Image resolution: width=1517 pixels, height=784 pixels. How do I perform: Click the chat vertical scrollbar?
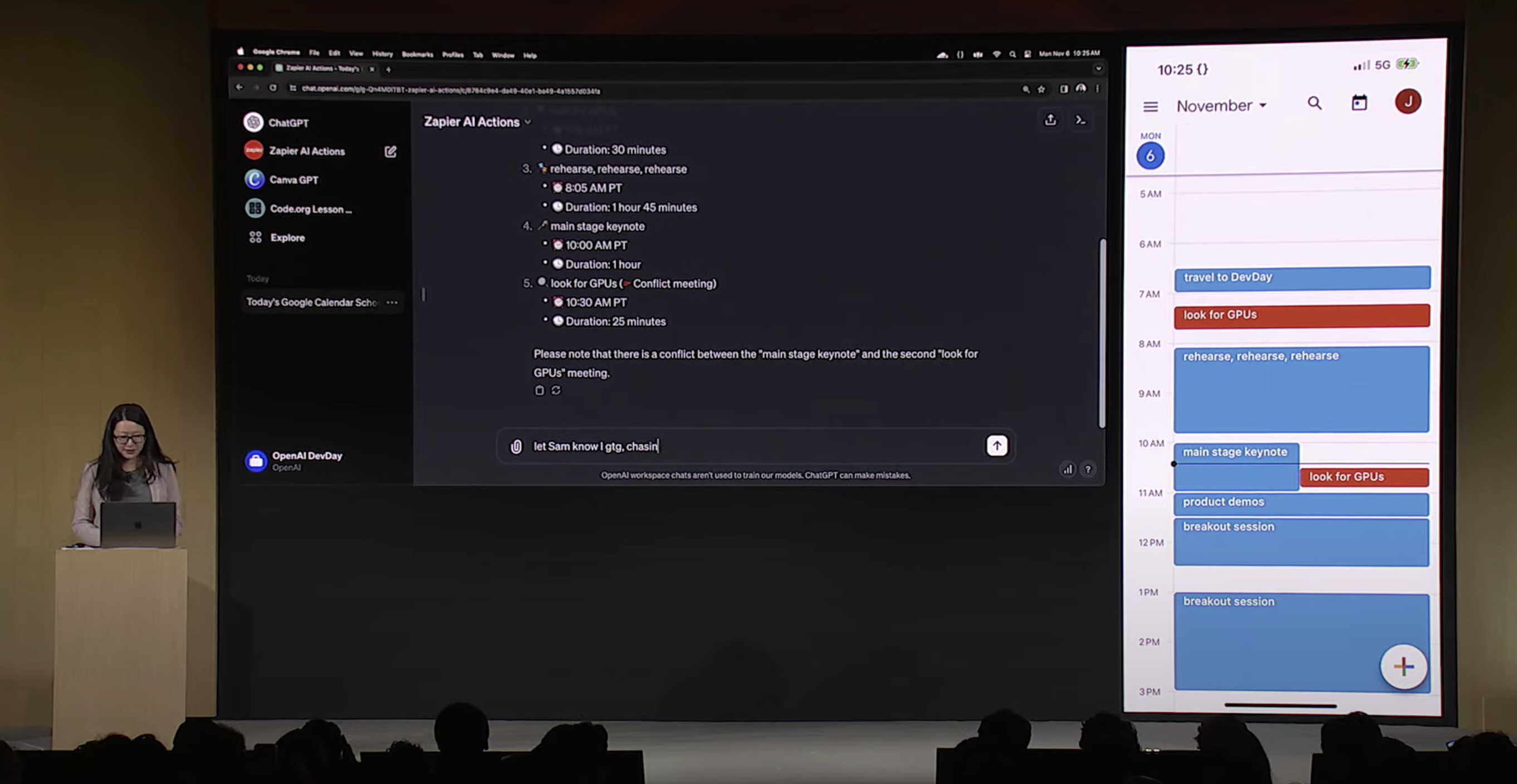click(x=1102, y=332)
